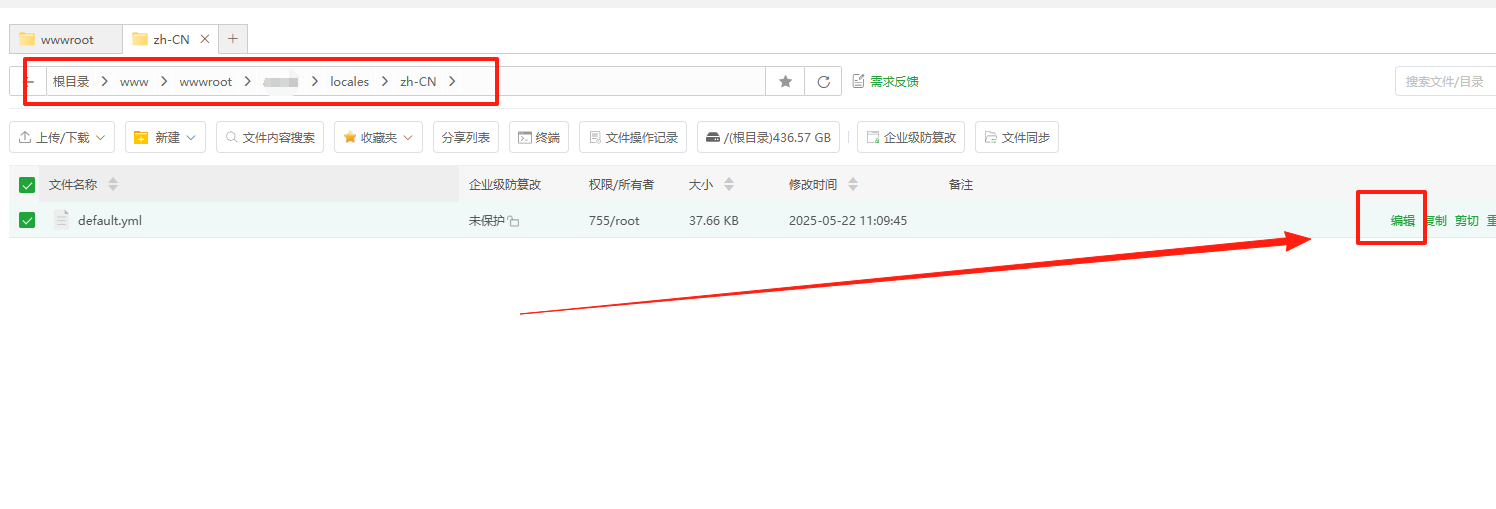Viewport: 1496px width, 509px height.
Task: Open 企业级防篡改 tamper protection
Action: pos(910,138)
